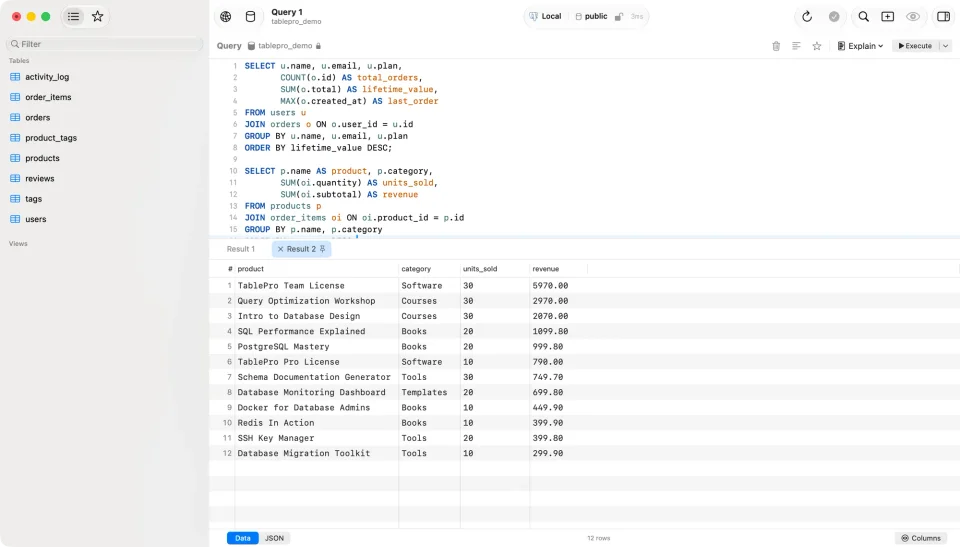960x547 pixels.
Task: Select the Query Optimization Workshop cell
Action: (317, 301)
